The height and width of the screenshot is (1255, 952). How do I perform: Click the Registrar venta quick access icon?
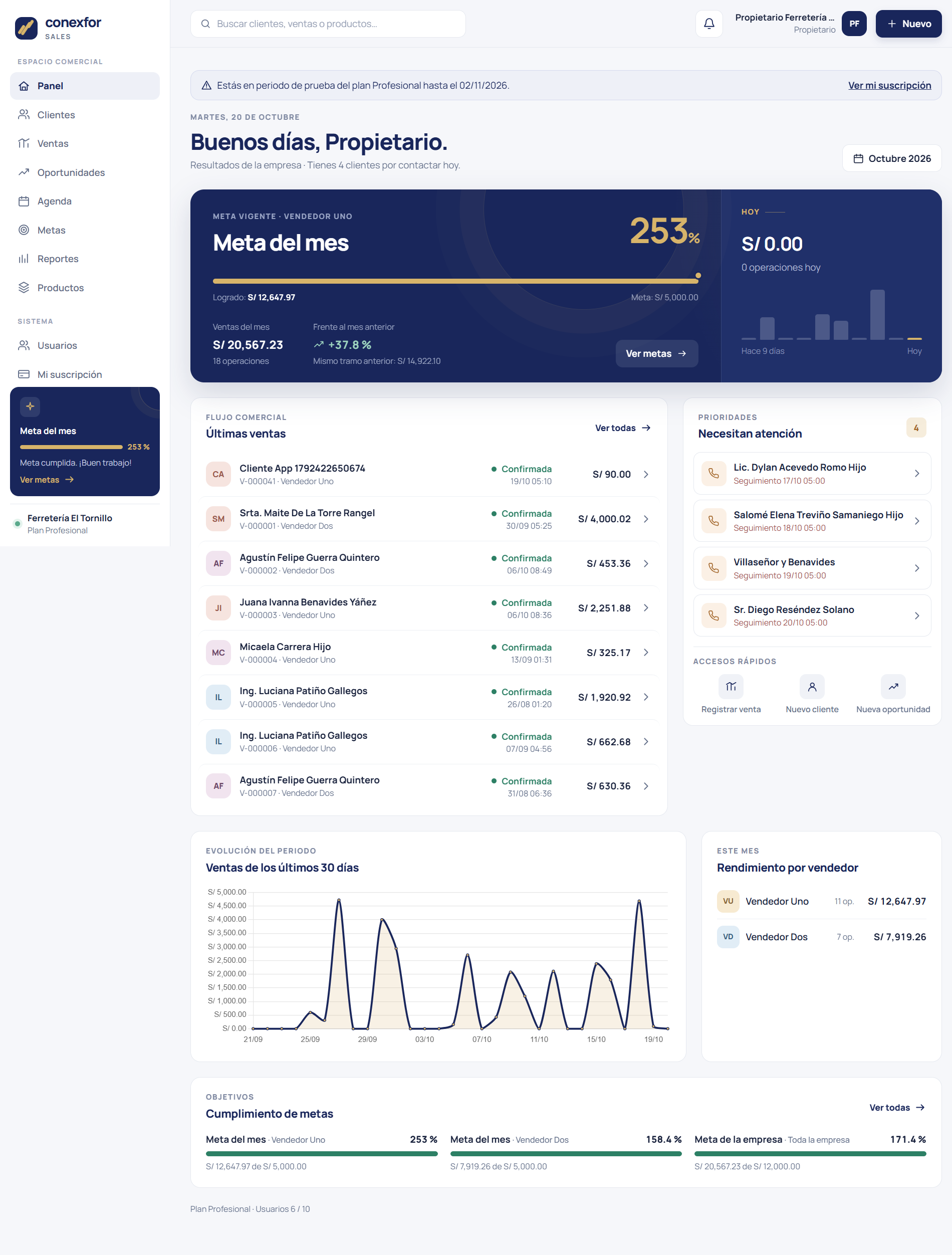(731, 687)
